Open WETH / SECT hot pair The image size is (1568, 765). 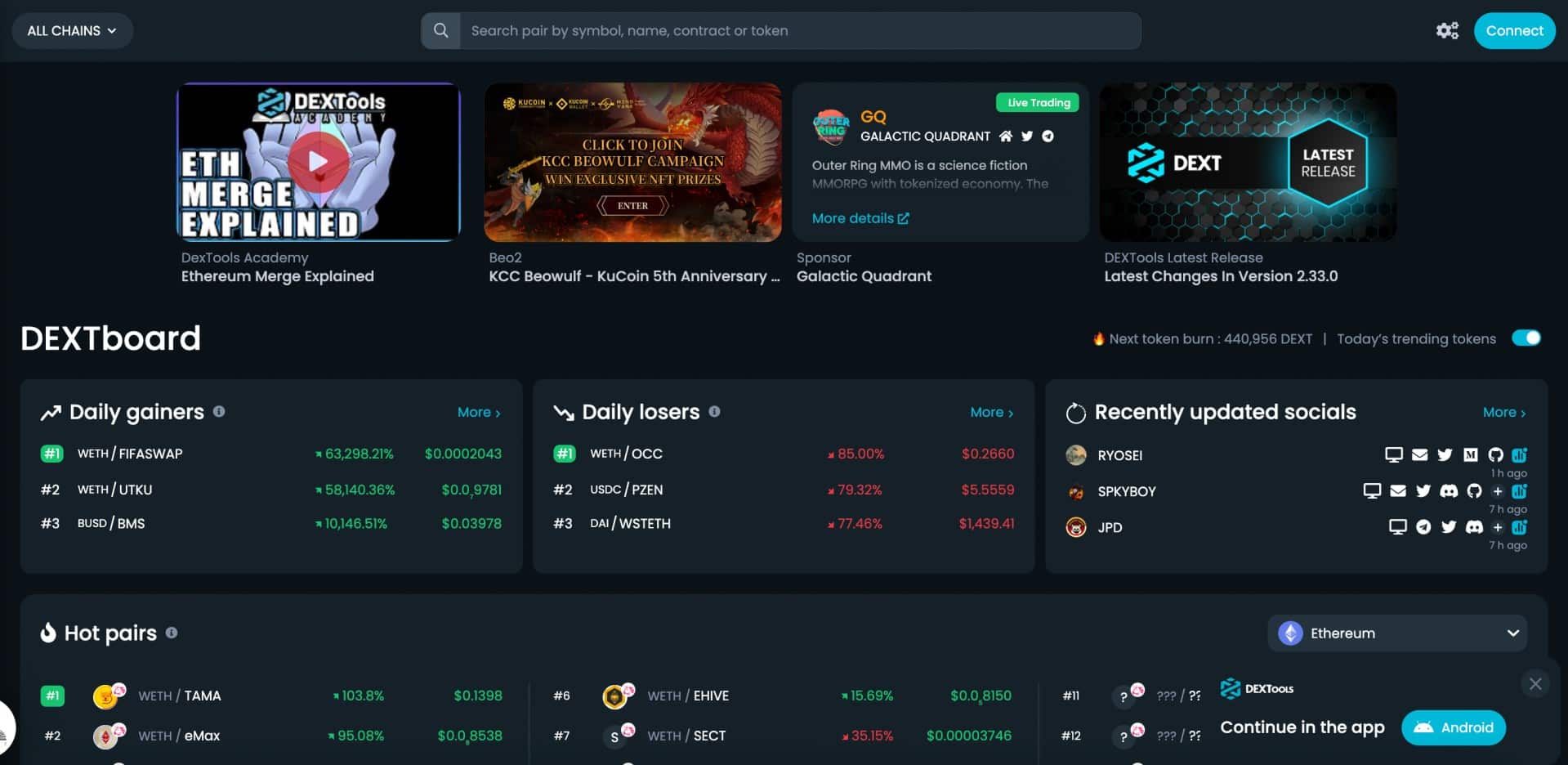tap(782, 736)
